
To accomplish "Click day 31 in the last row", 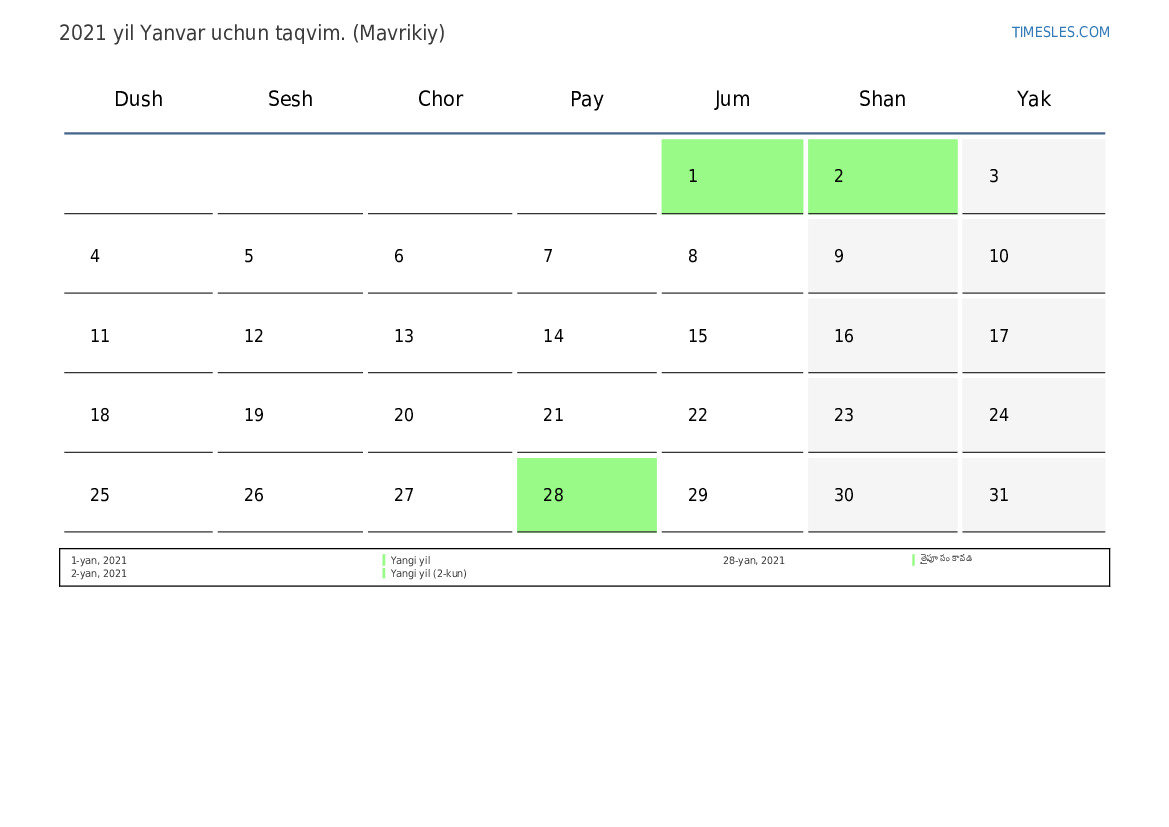I will tap(1033, 494).
